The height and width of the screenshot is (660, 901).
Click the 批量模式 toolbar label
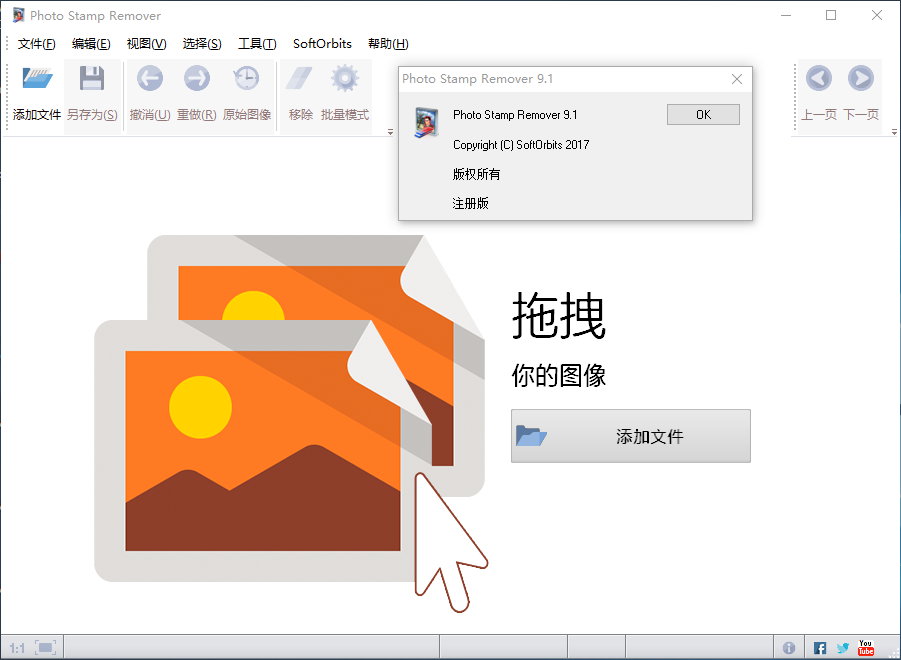345,114
